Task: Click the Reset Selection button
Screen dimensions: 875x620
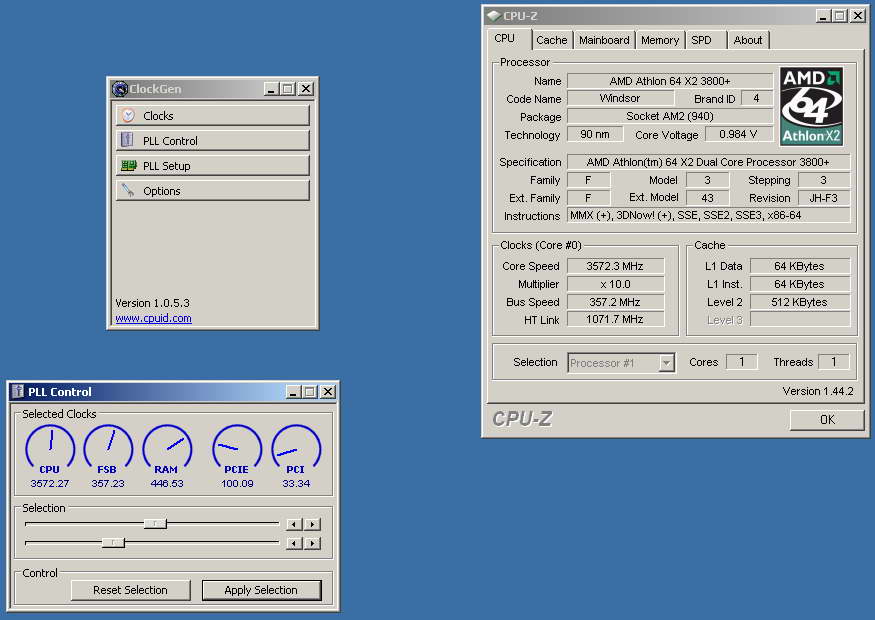Action: [x=131, y=590]
